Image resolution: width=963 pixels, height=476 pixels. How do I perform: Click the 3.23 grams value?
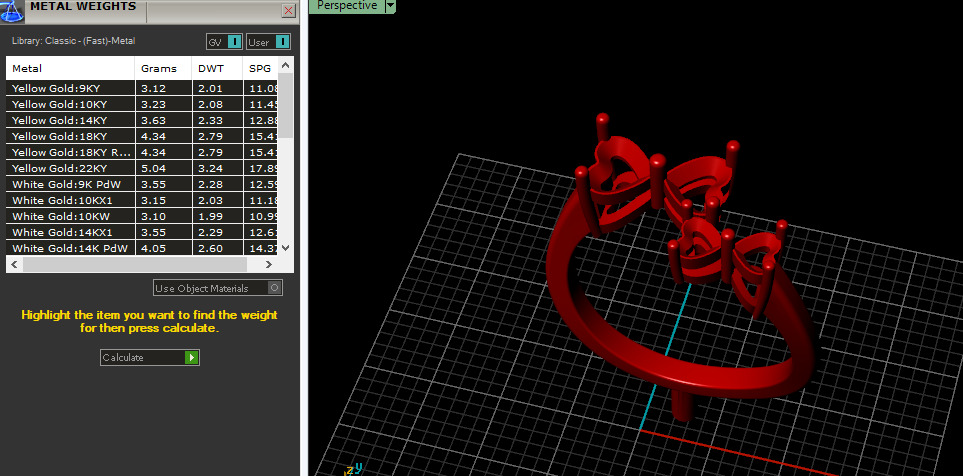[x=154, y=104]
